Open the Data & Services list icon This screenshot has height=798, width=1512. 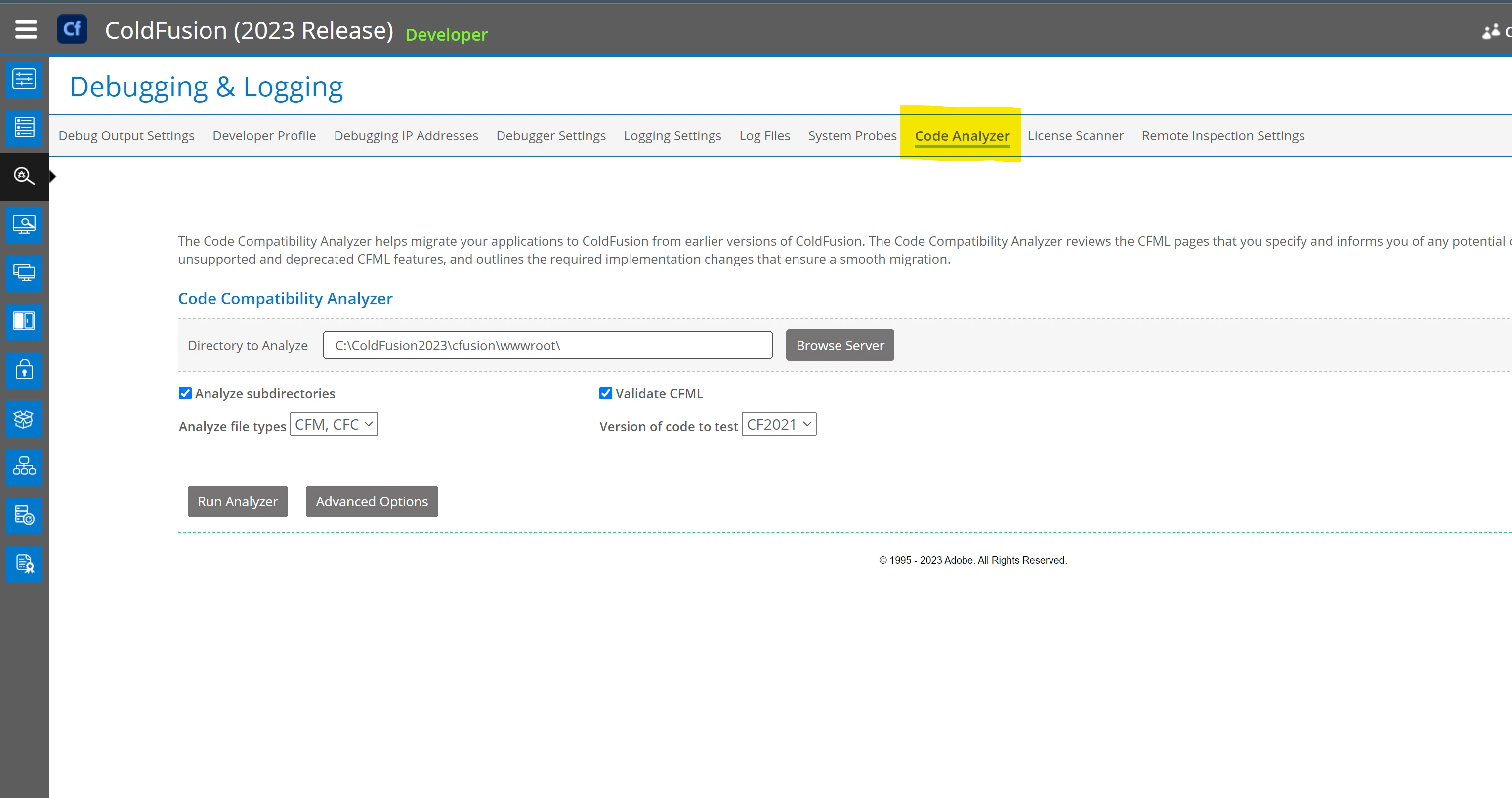[x=24, y=128]
